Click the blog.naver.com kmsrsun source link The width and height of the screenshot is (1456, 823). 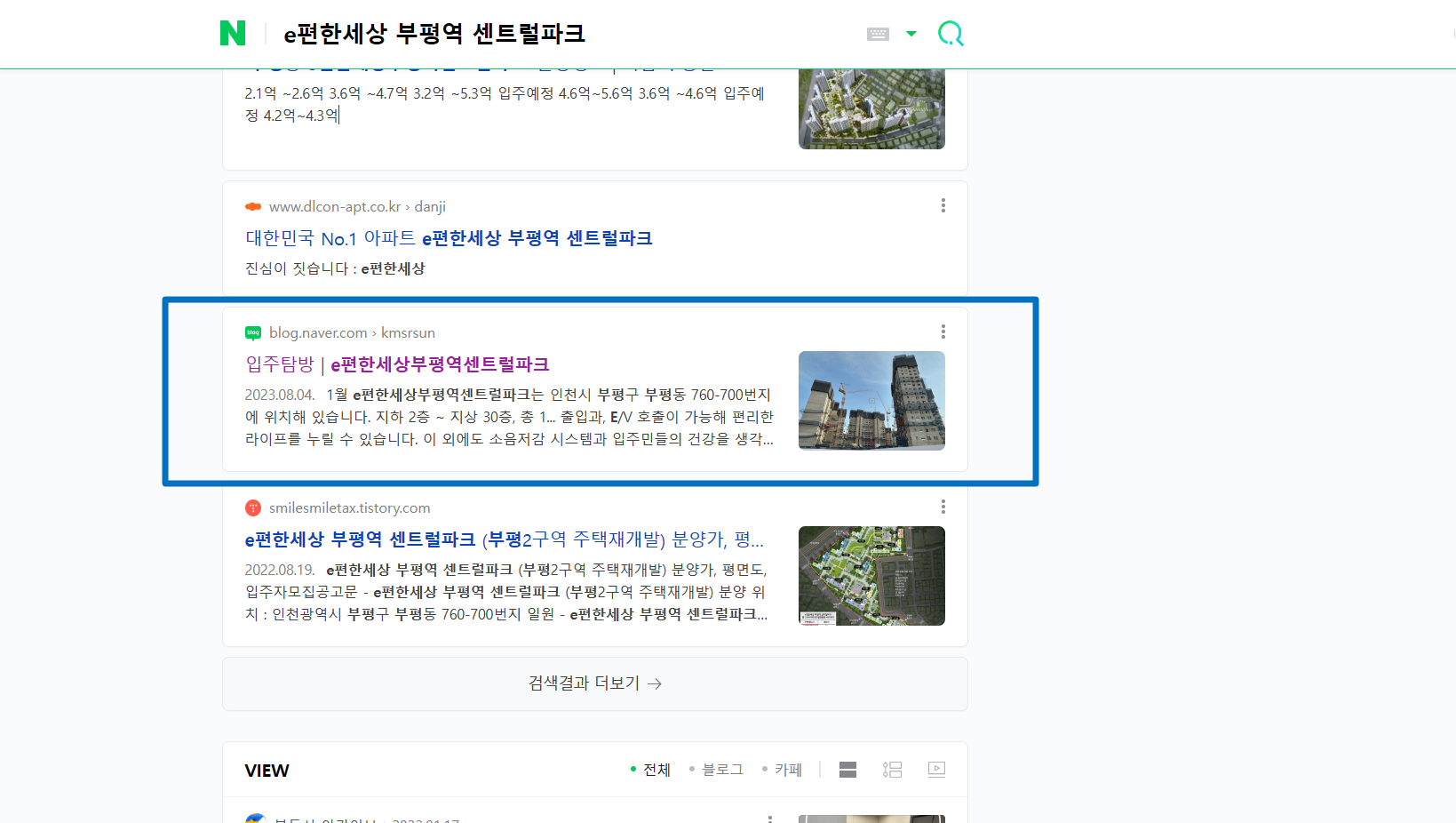[352, 332]
